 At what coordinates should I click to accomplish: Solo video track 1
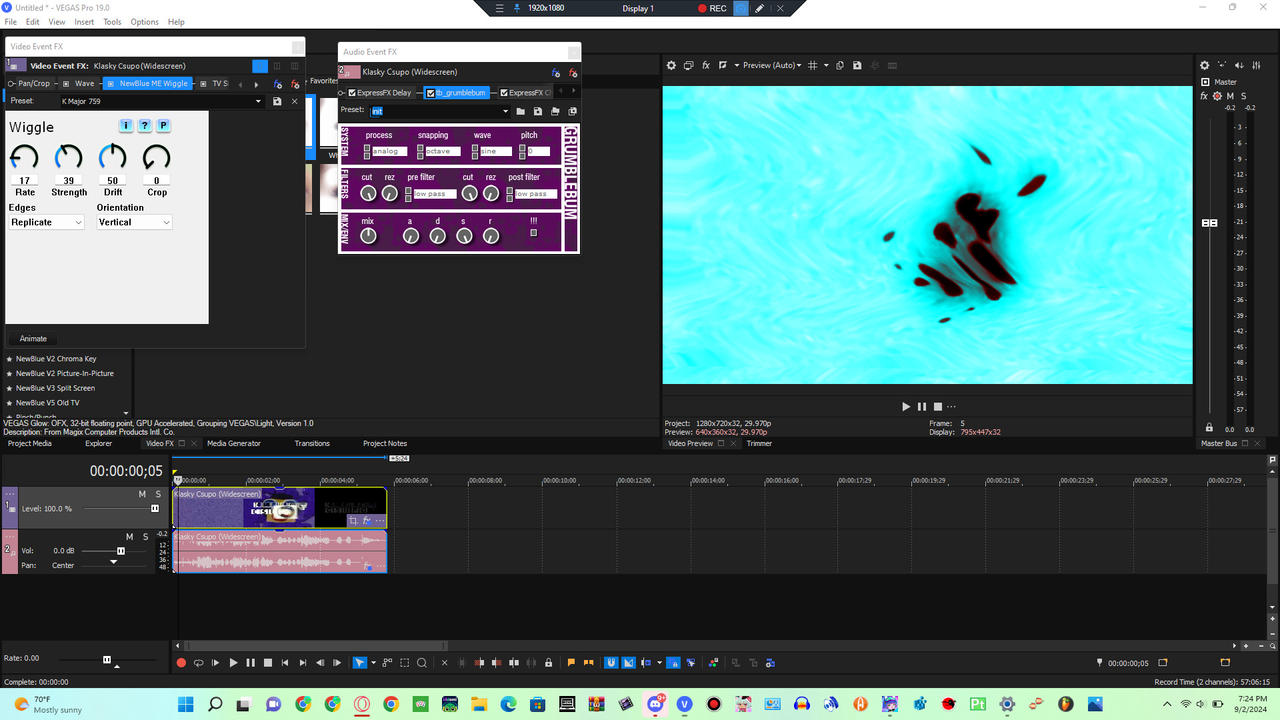(158, 494)
